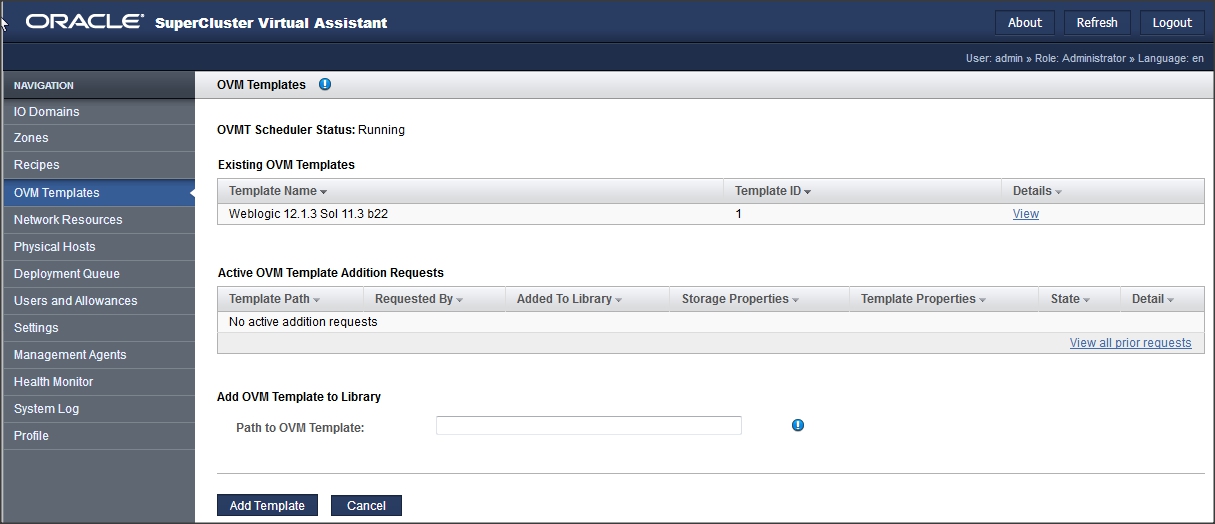Sort by Template ID column arrow
The image size is (1215, 524).
pyautogui.click(x=807, y=192)
